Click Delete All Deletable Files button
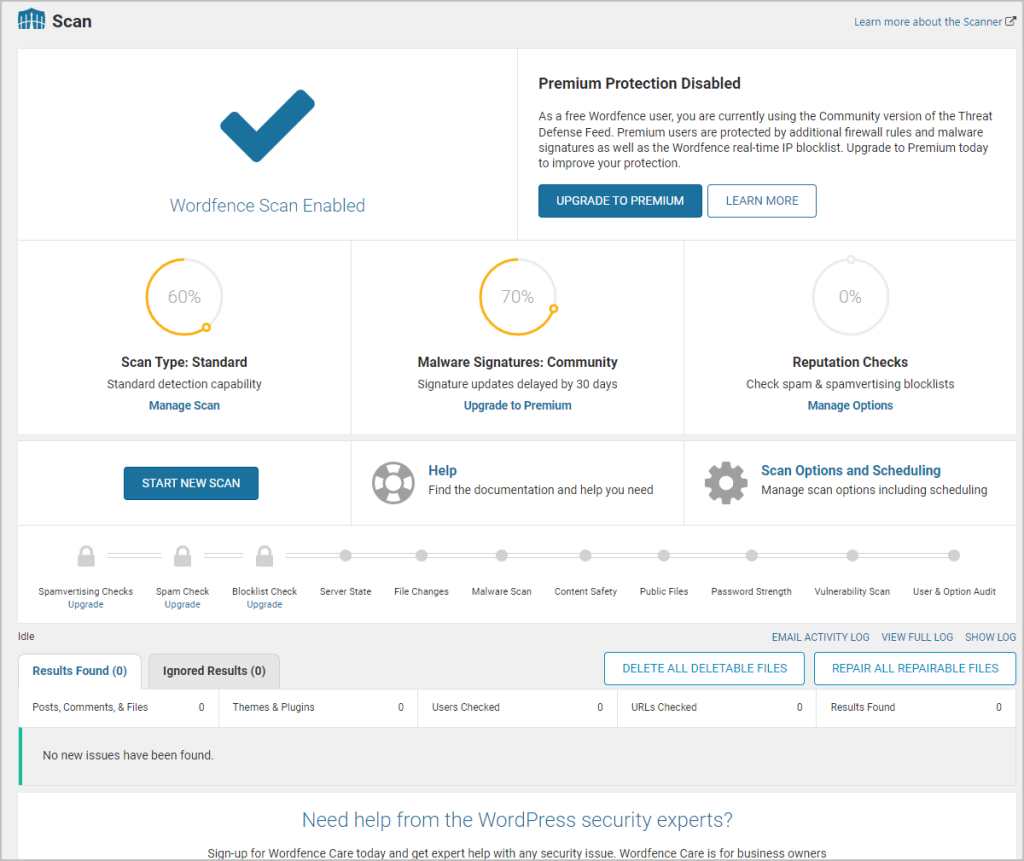 point(704,668)
